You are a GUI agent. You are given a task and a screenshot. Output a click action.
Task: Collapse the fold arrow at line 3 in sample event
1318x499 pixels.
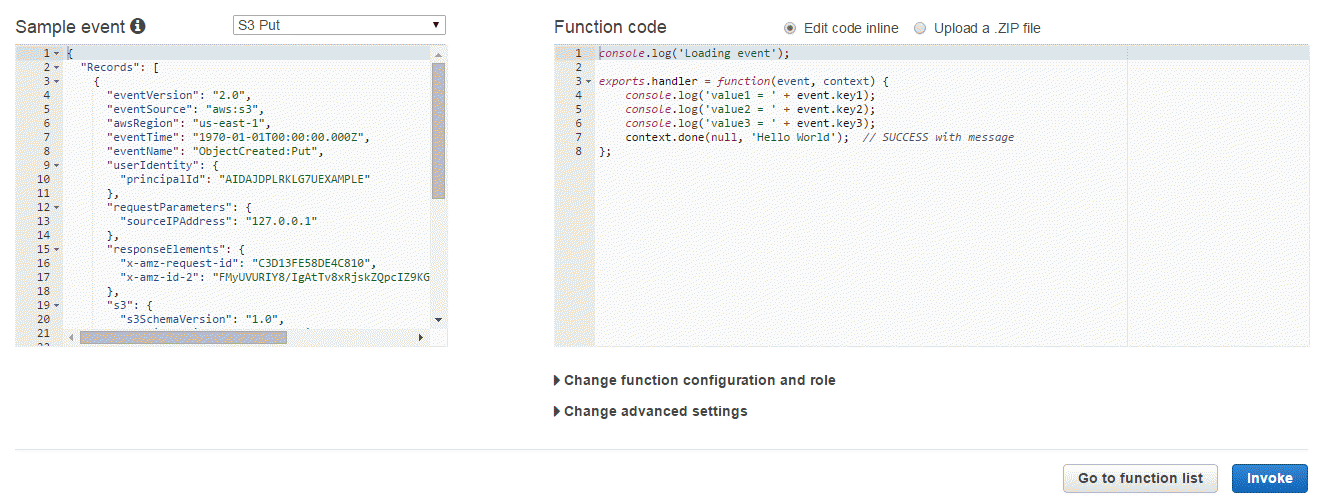pos(57,81)
